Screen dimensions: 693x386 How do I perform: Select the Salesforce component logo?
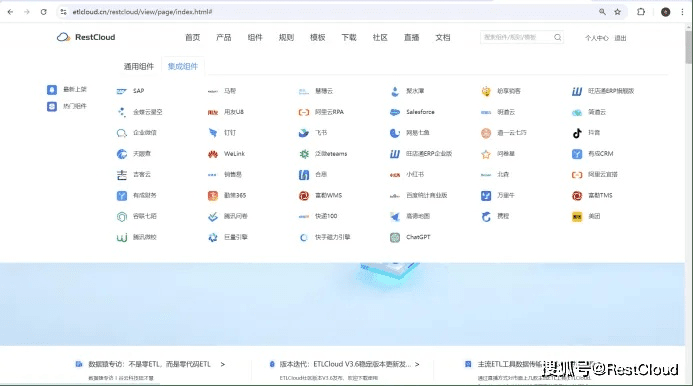click(395, 112)
